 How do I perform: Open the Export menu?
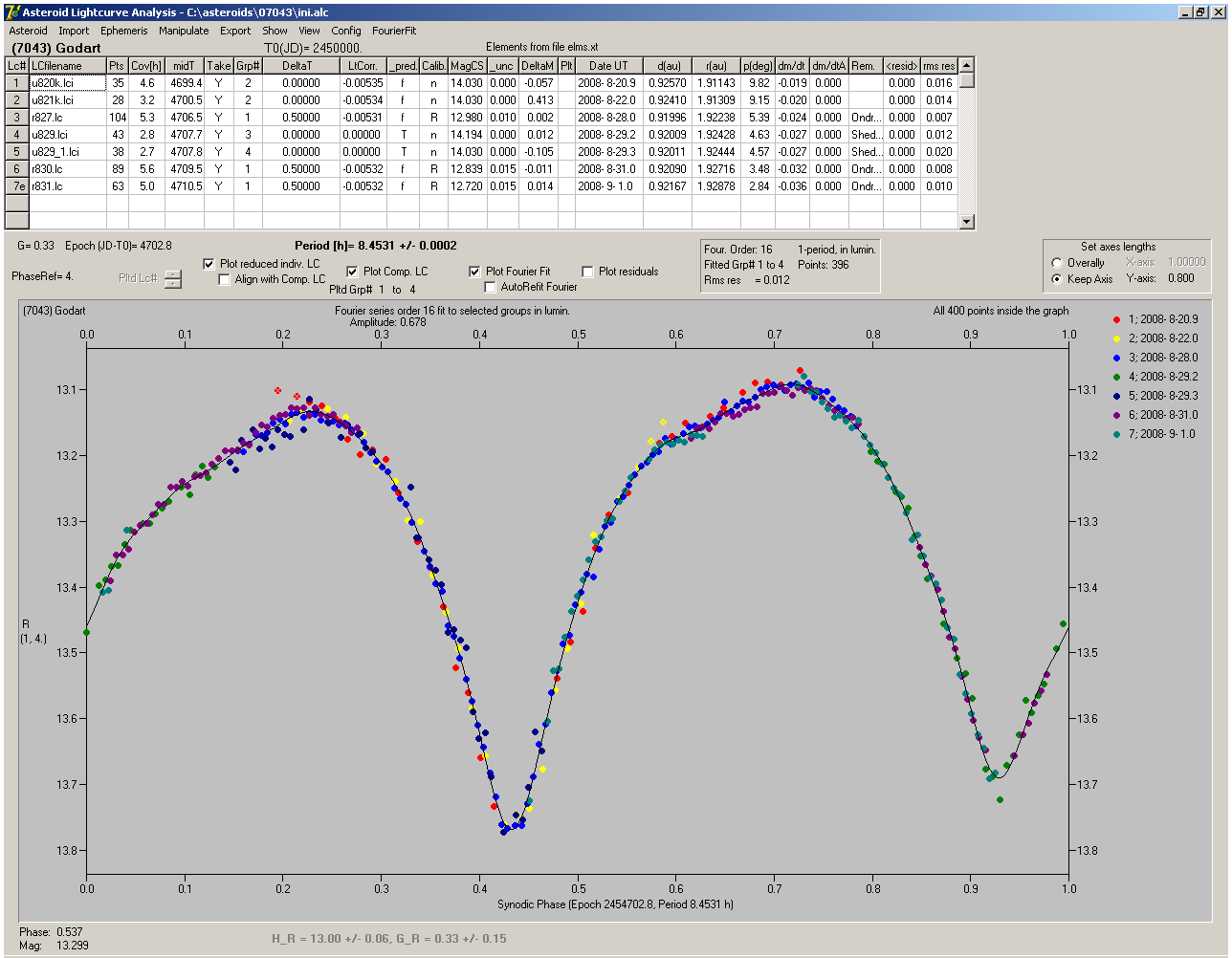235,31
